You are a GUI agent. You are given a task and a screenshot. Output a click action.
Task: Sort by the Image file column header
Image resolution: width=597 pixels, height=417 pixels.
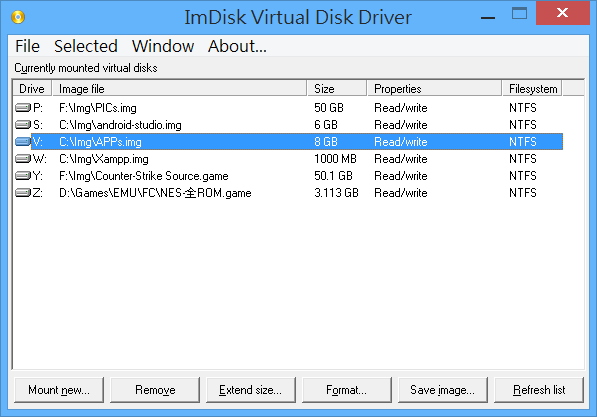(x=179, y=89)
